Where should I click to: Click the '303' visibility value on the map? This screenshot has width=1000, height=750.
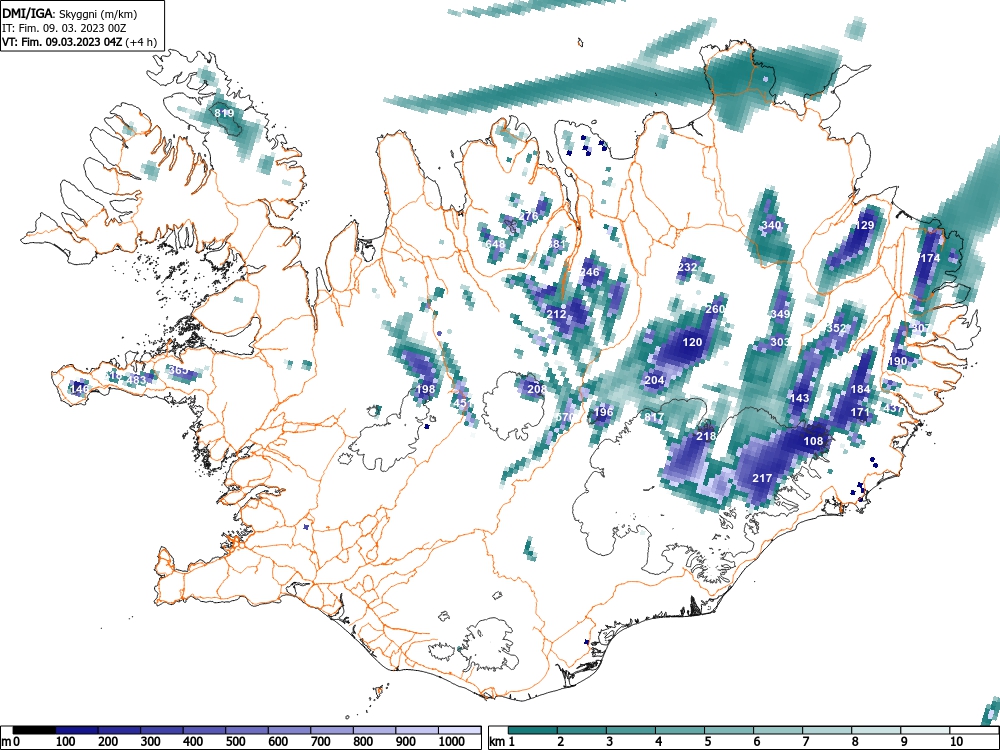coord(780,342)
